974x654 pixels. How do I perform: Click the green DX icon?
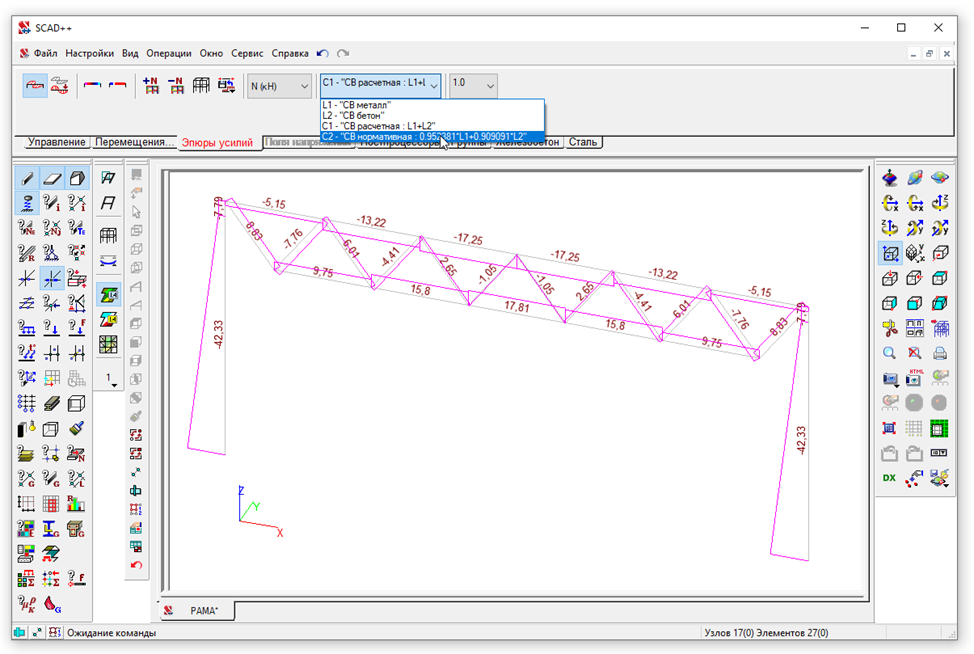pos(890,478)
